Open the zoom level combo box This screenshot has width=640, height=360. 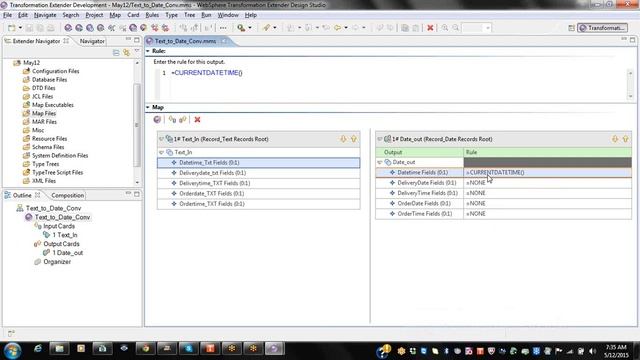pyautogui.click(x=477, y=28)
